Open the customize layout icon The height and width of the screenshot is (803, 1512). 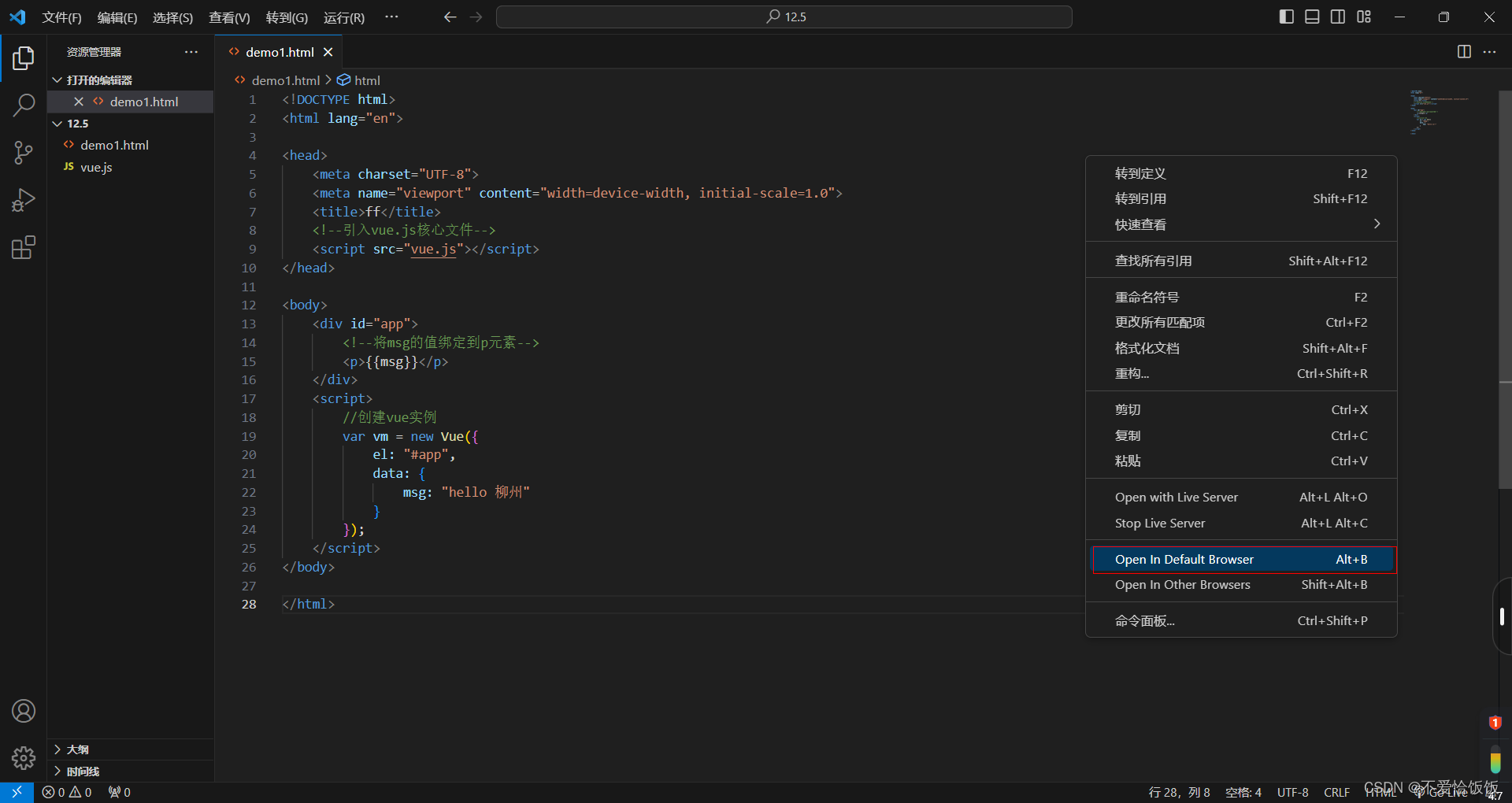(1364, 17)
